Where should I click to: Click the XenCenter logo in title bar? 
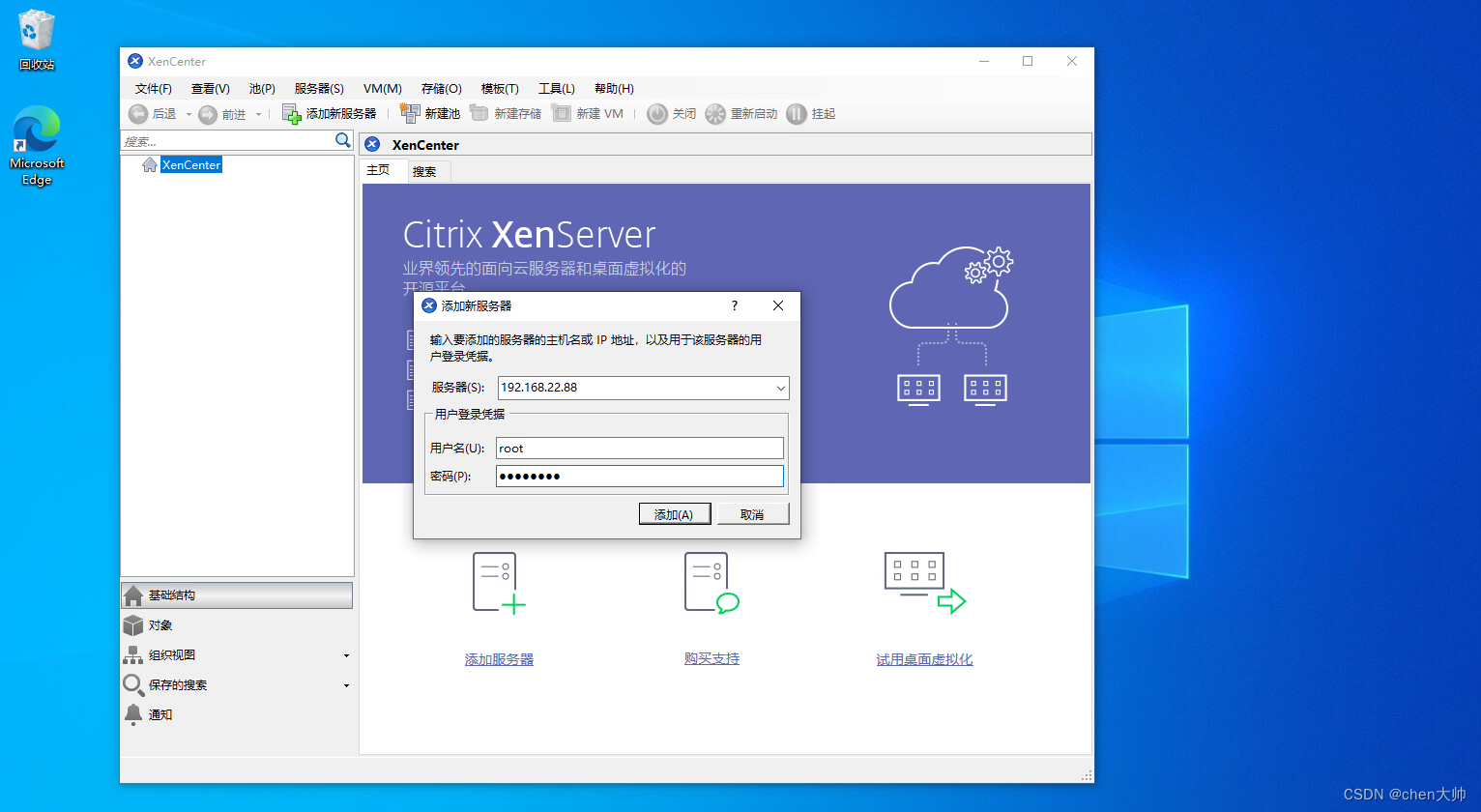(135, 61)
